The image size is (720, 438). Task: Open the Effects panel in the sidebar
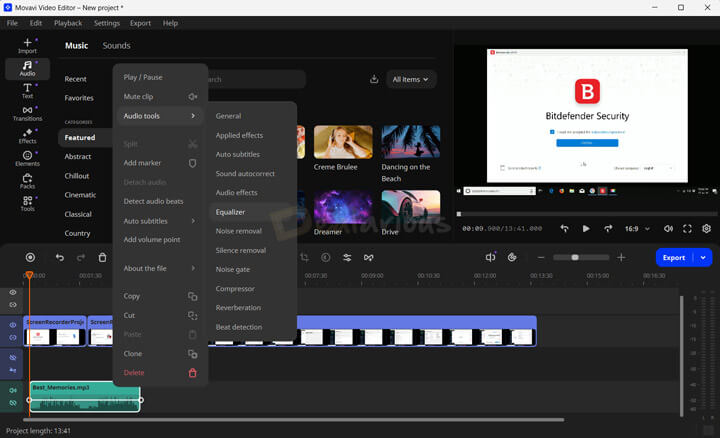pos(27,136)
